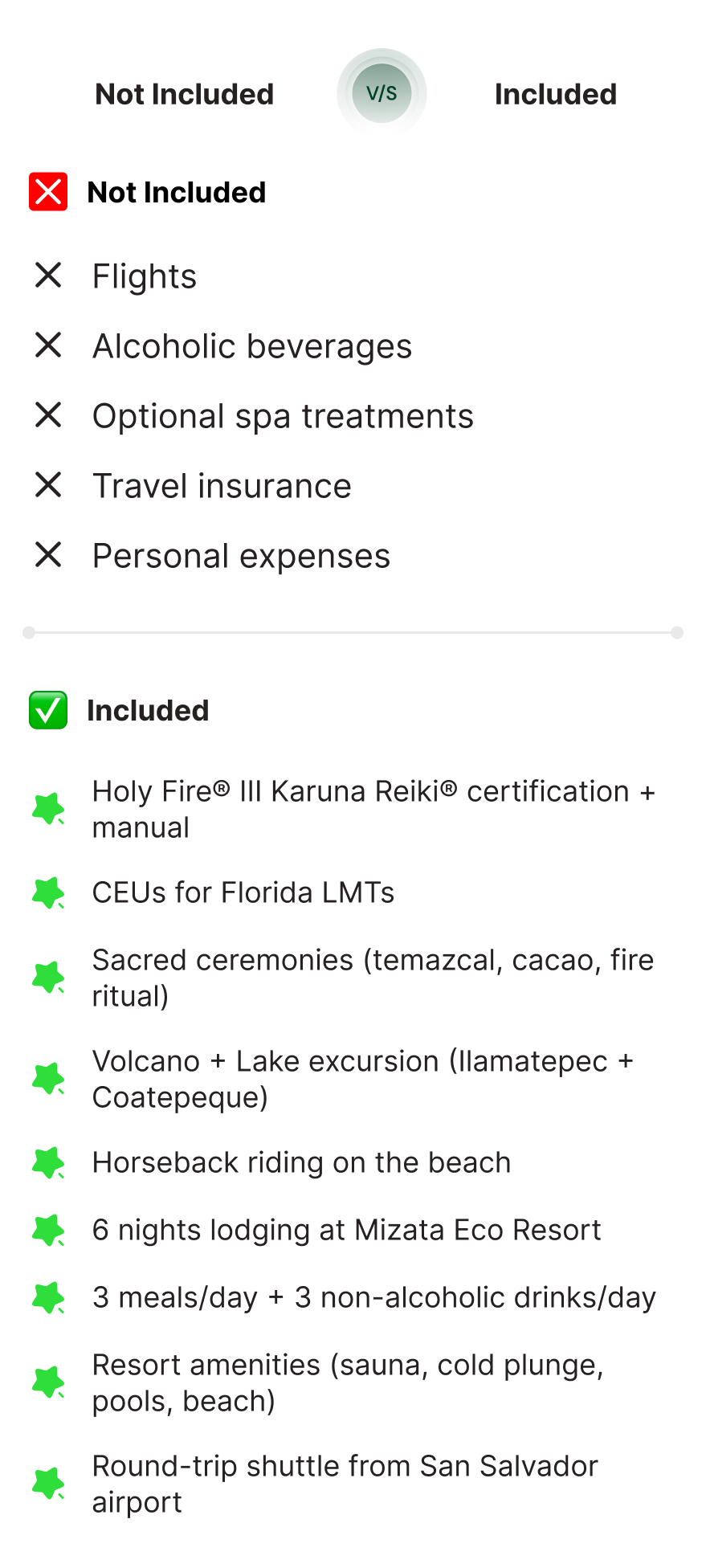Click the left dot of divider line

click(x=29, y=633)
